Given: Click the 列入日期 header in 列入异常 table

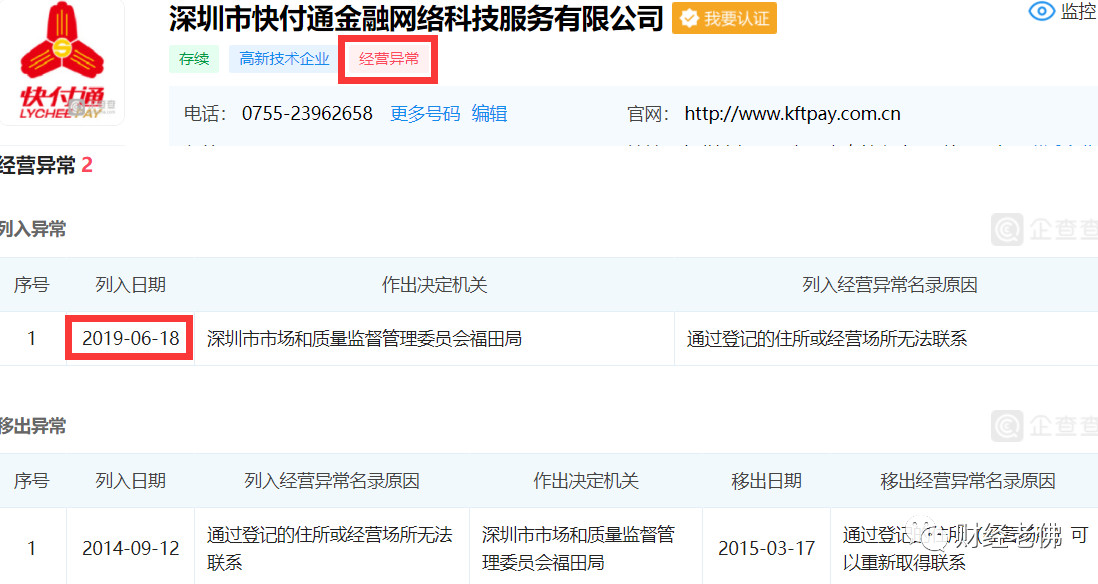Looking at the screenshot, I should pos(130,285).
